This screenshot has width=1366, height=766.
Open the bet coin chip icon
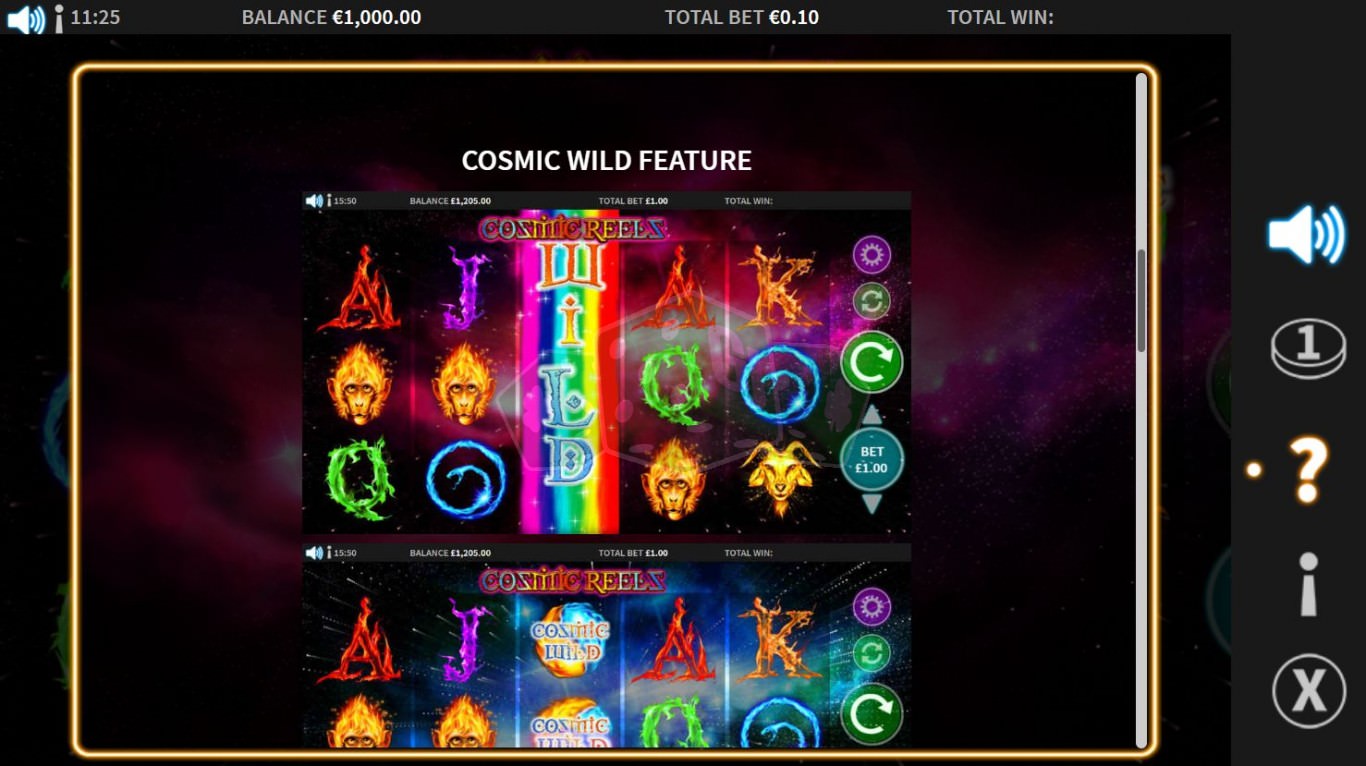[x=1309, y=348]
